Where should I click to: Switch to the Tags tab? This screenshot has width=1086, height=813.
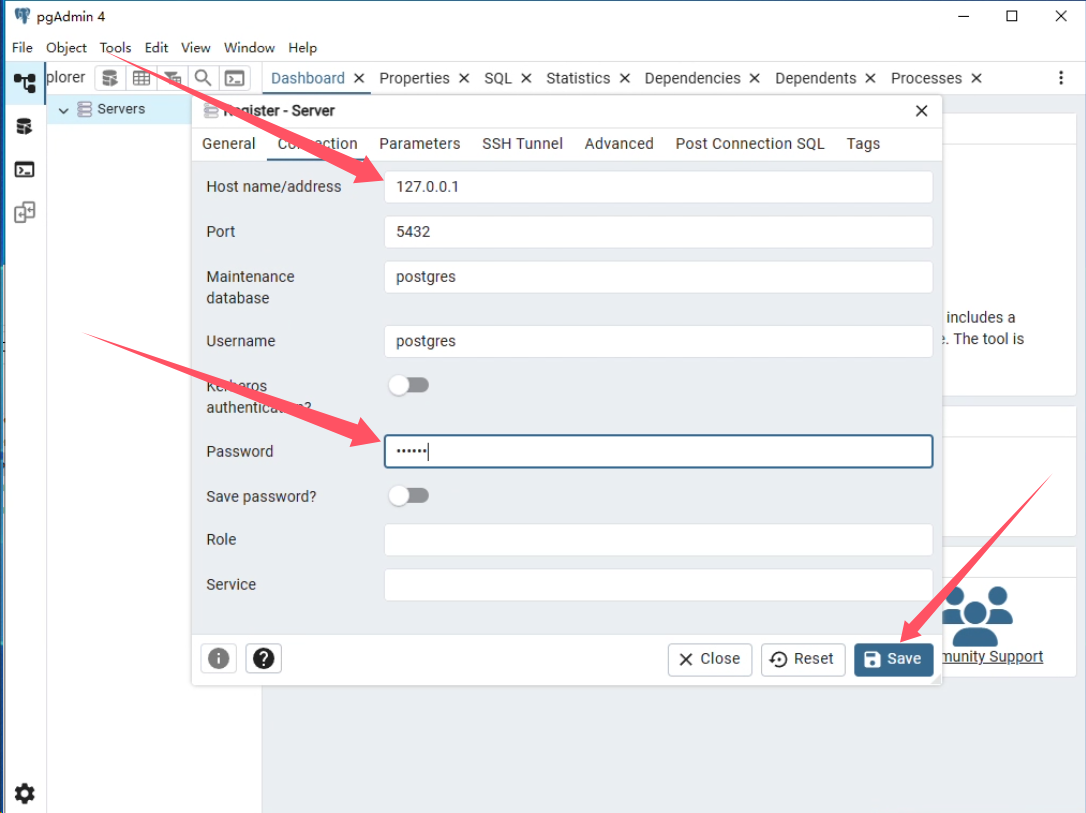(x=863, y=143)
